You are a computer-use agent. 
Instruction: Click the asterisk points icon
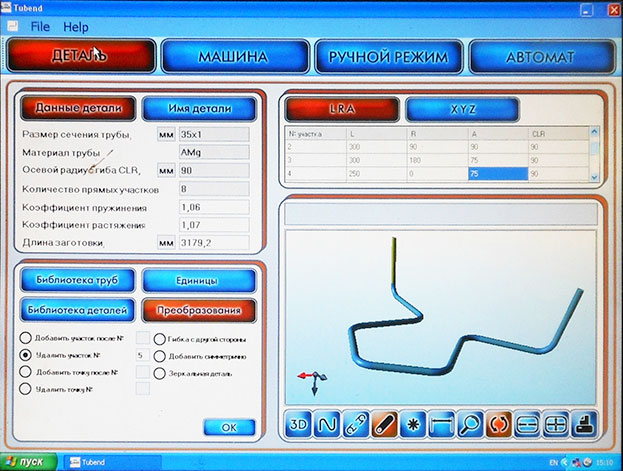click(x=413, y=424)
